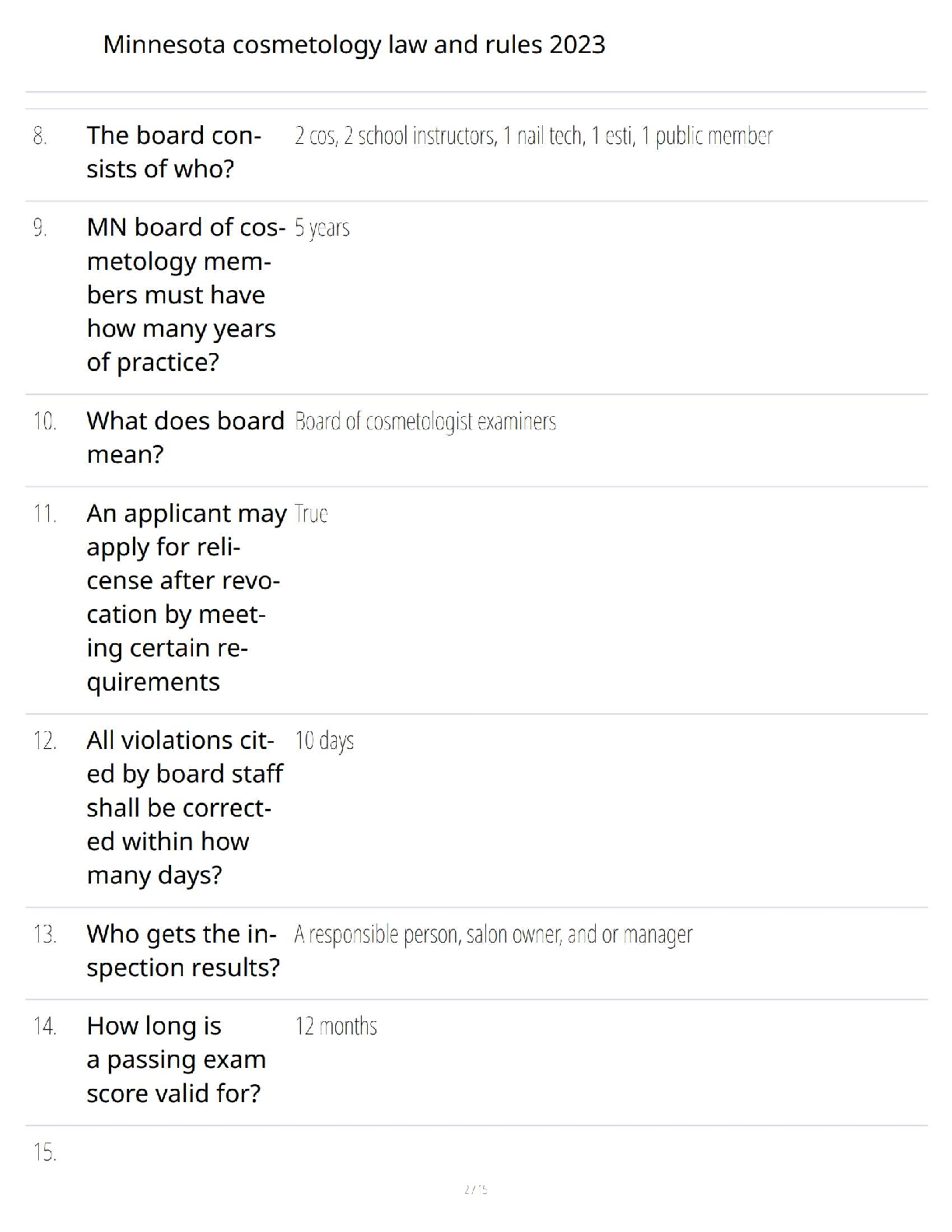The height and width of the screenshot is (1232, 952).
Task: Click the '5 years' answer
Action: [322, 228]
